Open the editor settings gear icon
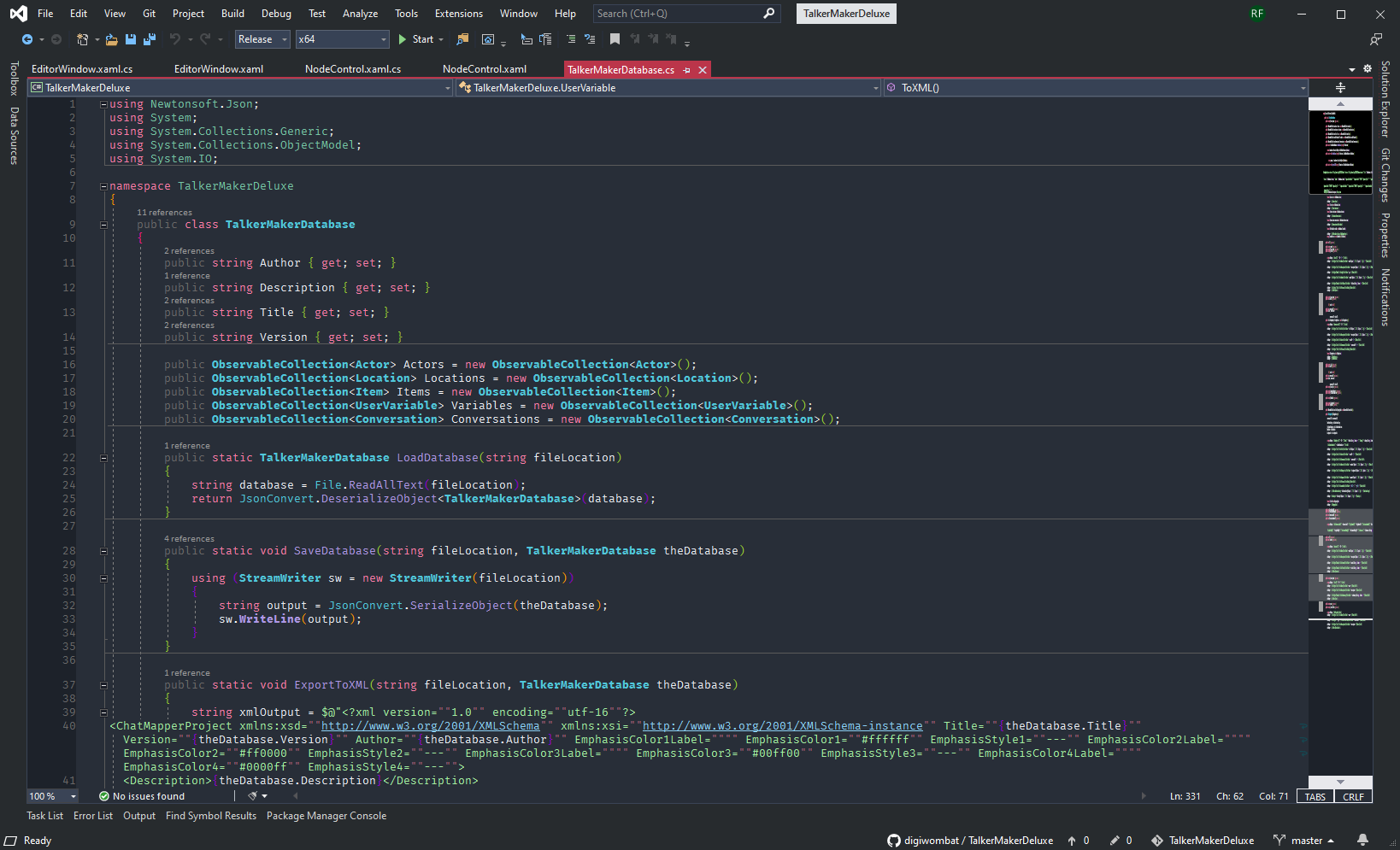 tap(1368, 69)
